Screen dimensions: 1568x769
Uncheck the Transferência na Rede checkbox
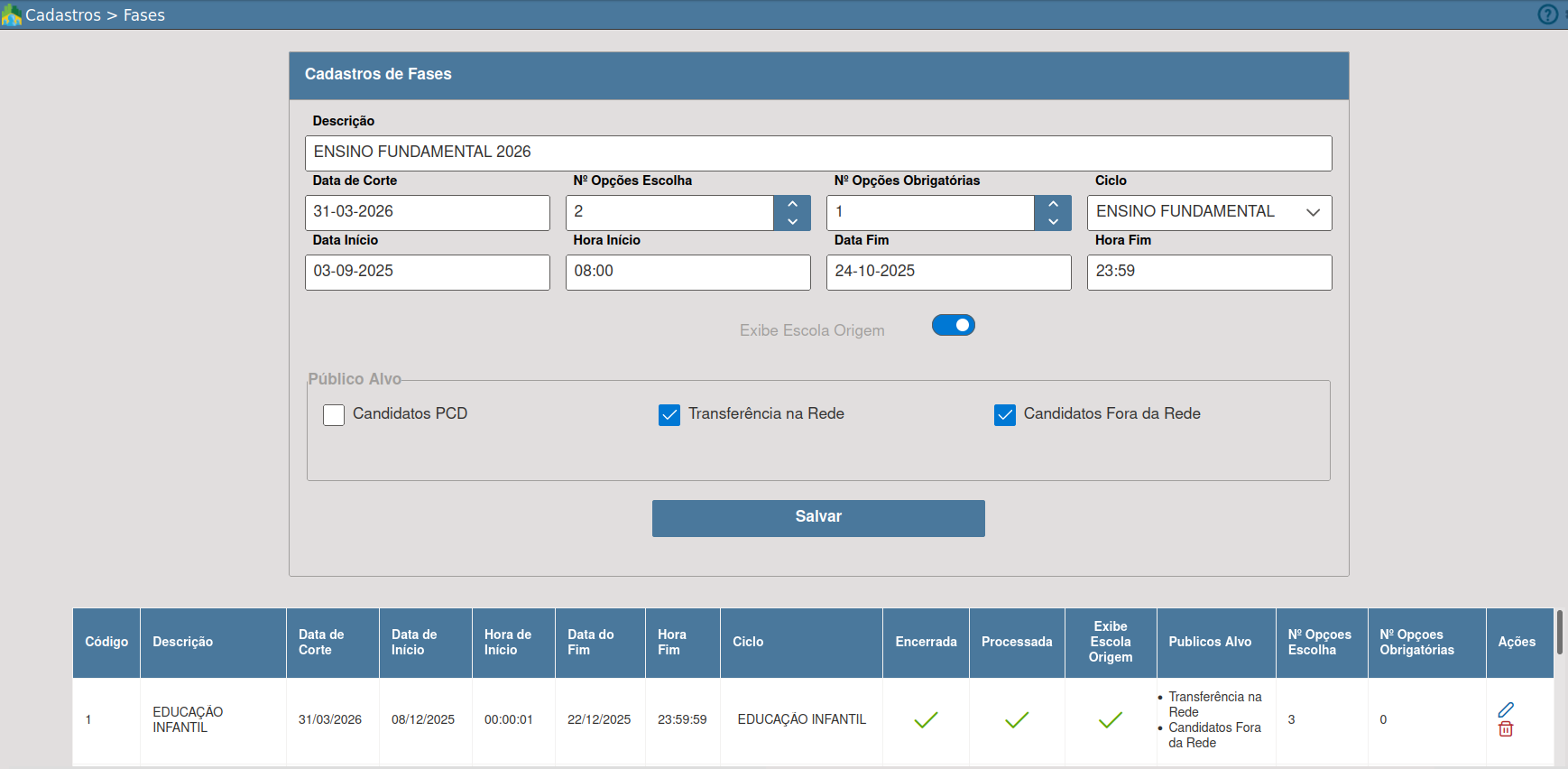[x=669, y=415]
